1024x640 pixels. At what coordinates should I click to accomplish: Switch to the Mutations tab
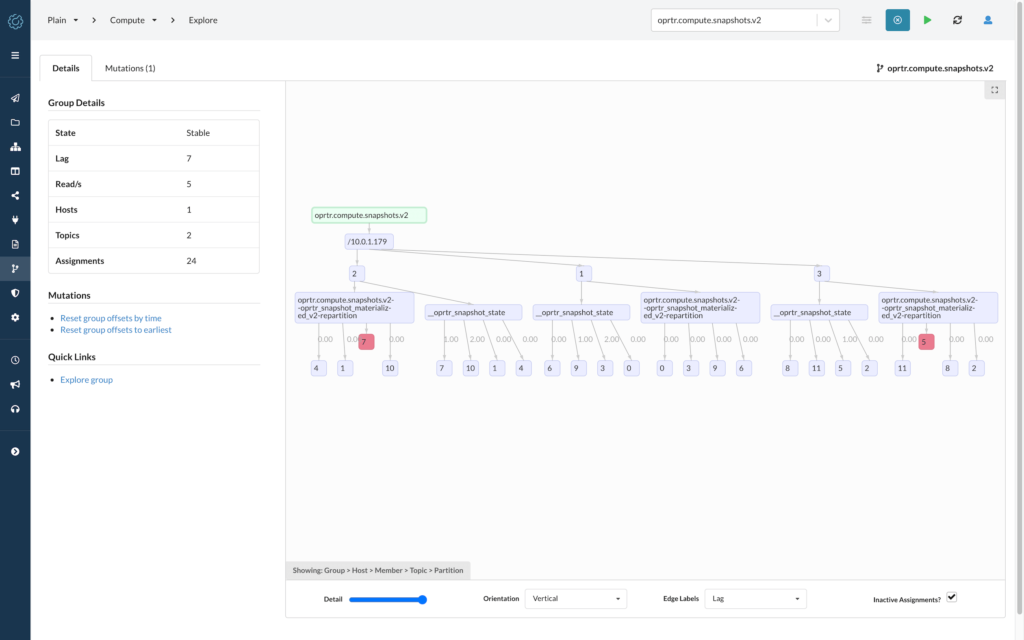click(130, 69)
